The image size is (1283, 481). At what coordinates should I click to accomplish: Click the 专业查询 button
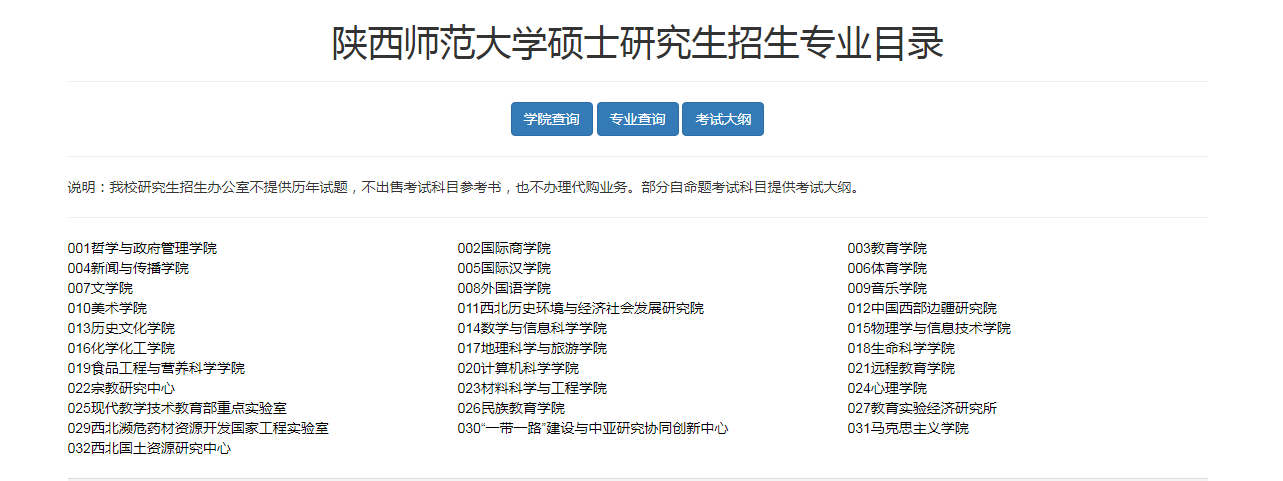[x=637, y=119]
